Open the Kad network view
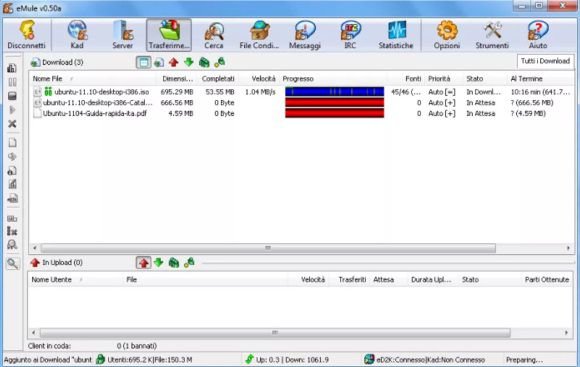Screen dimensions: 580x367 (77, 35)
